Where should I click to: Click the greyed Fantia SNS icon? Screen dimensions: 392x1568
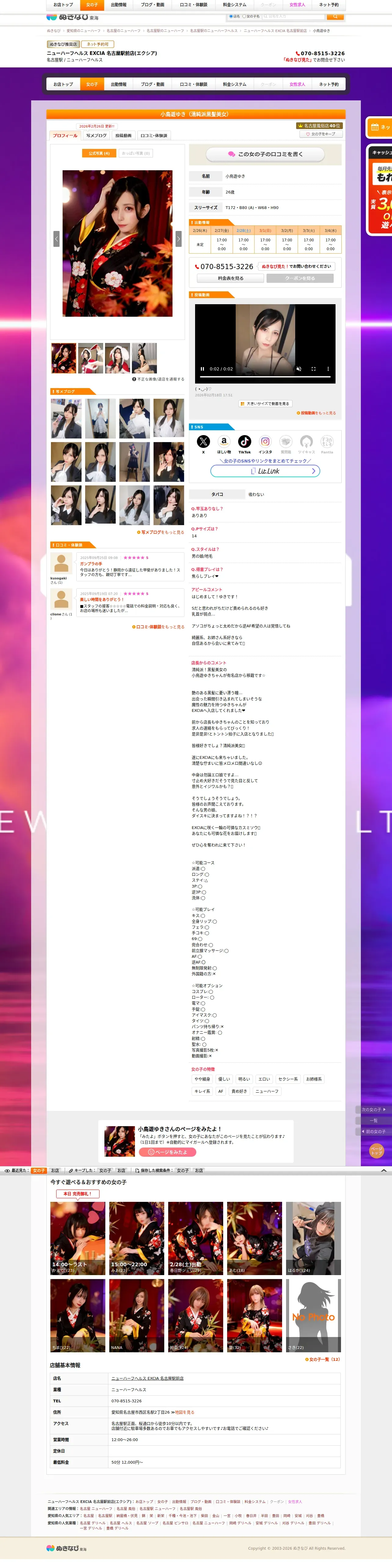327,441
